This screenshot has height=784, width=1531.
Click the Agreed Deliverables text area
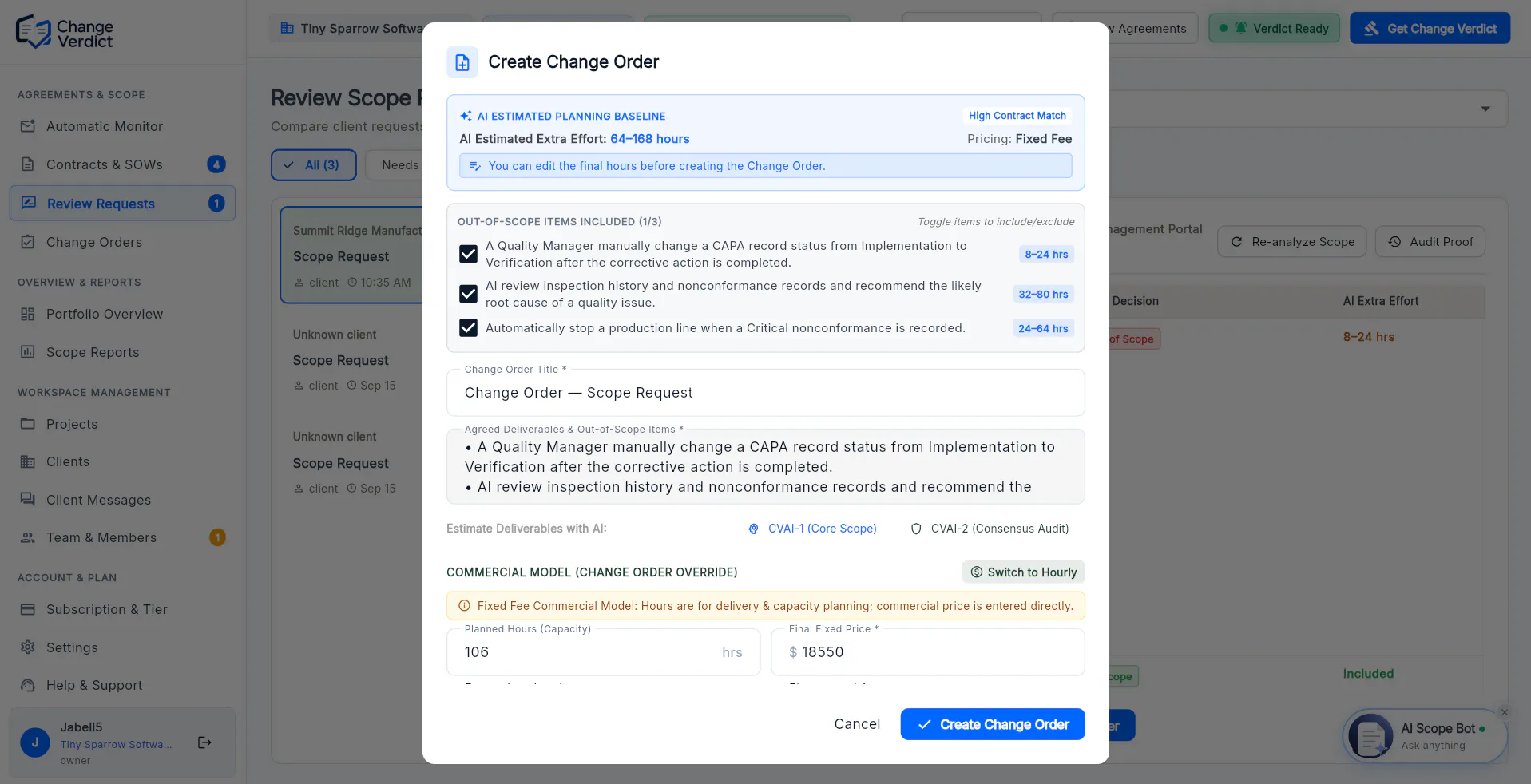[765, 467]
